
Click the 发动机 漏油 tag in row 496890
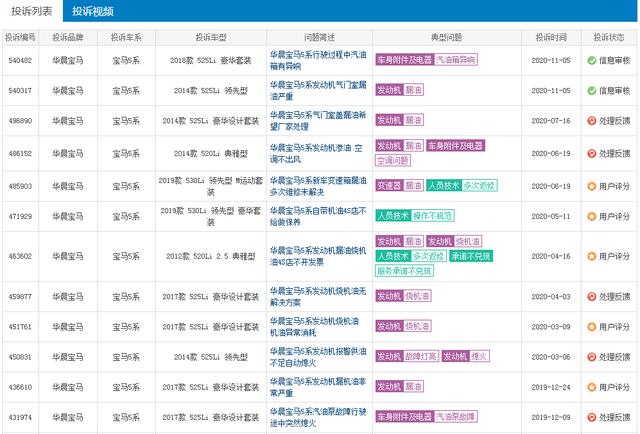click(x=399, y=120)
